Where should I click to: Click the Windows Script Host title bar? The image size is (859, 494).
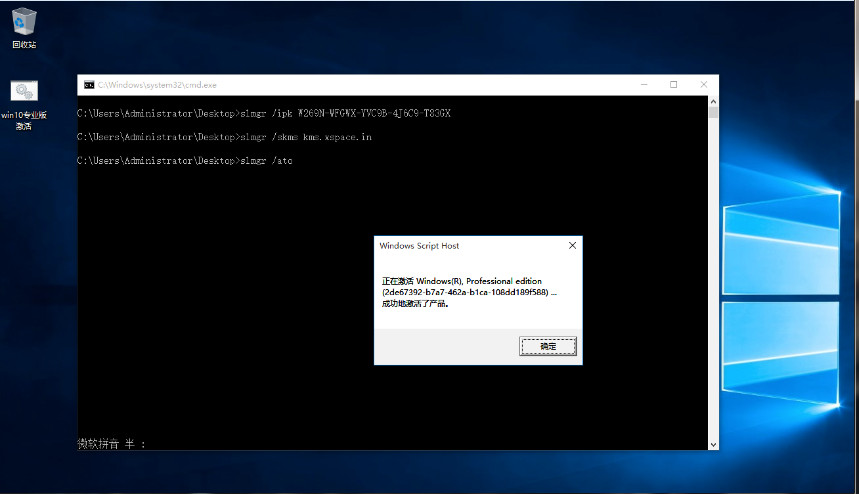pos(471,245)
